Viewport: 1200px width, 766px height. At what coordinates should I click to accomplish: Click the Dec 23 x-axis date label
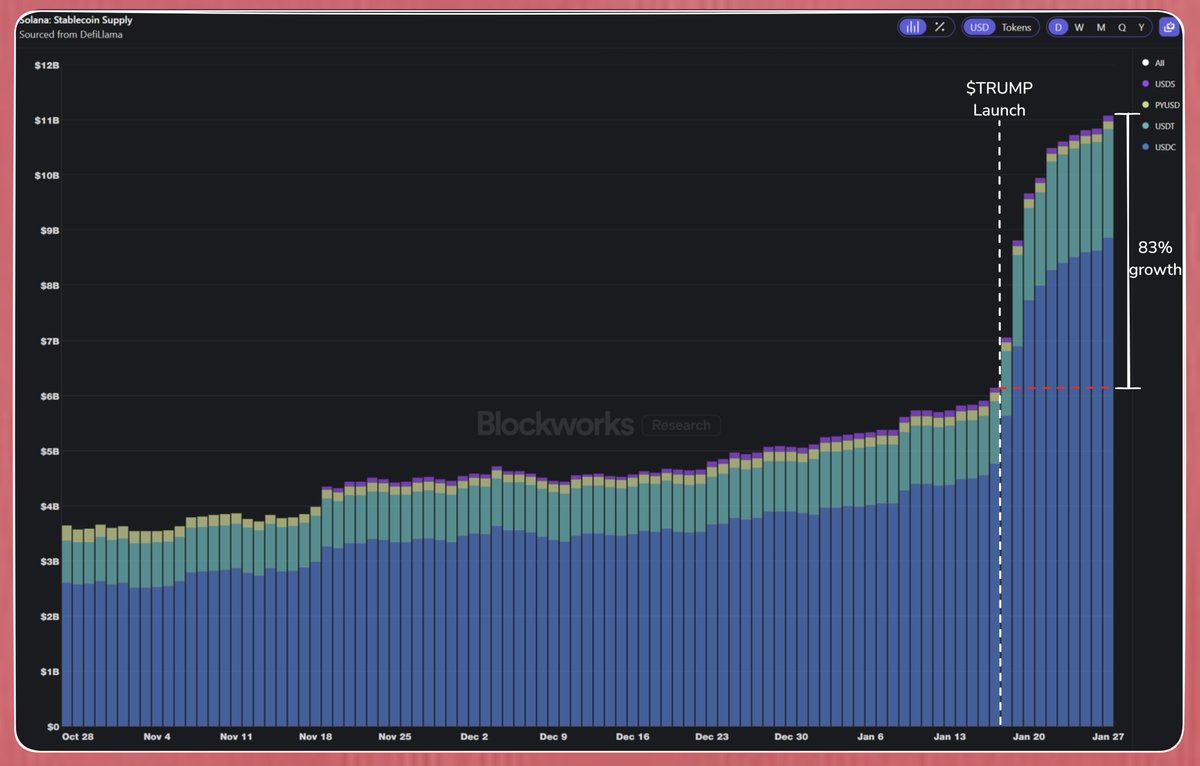[x=712, y=737]
